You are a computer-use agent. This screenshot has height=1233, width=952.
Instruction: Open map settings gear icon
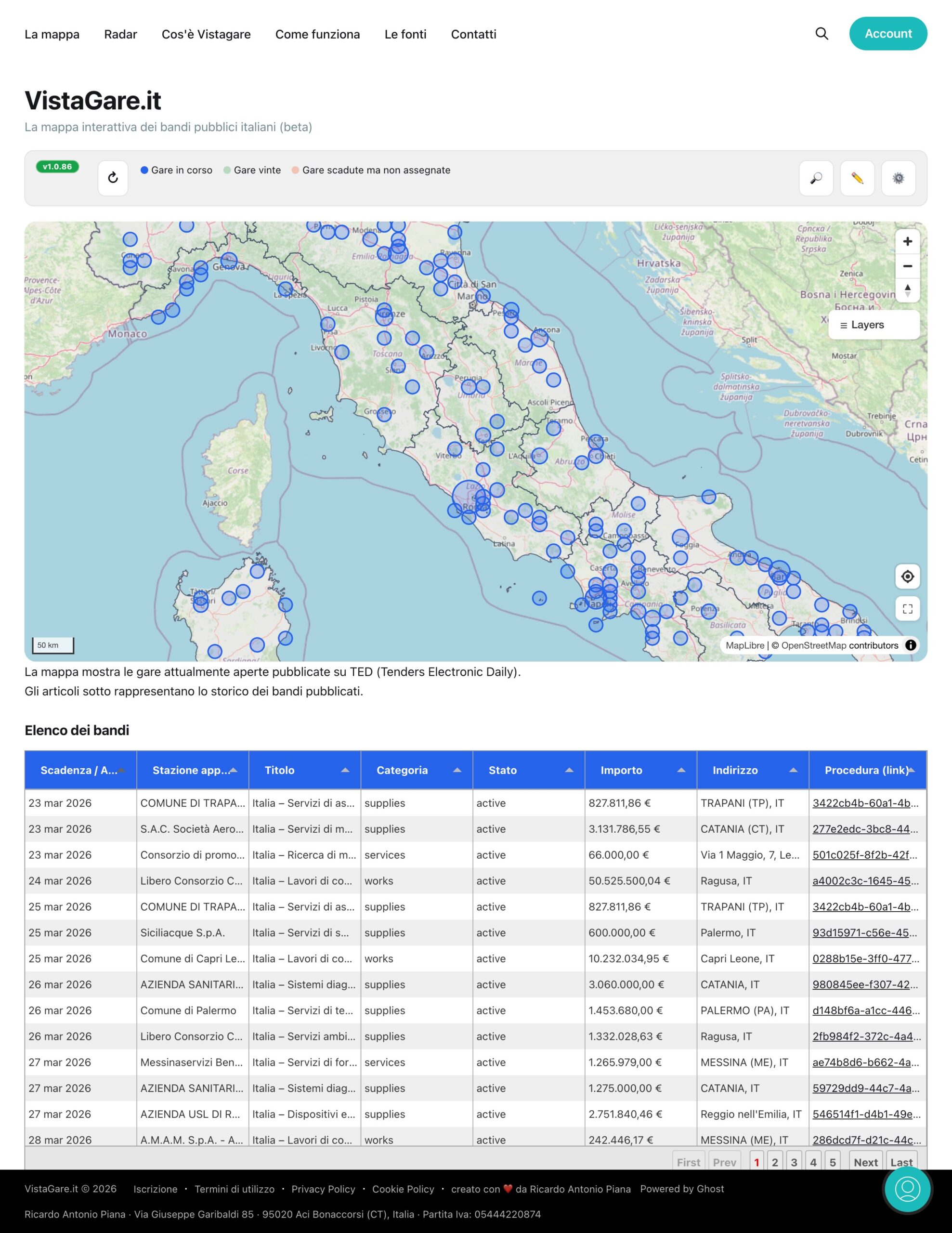point(899,178)
